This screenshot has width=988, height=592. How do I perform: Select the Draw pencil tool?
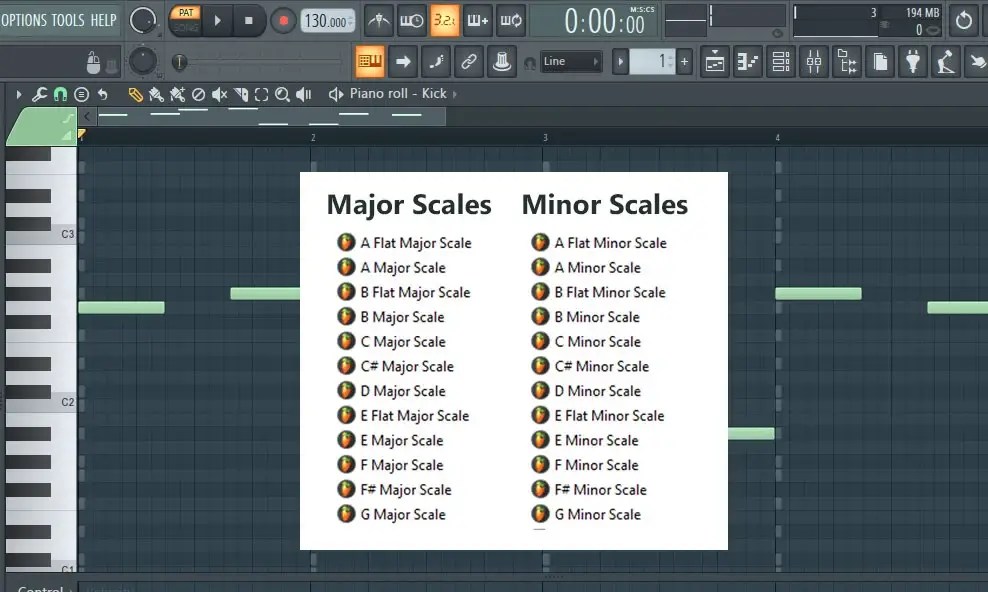tap(135, 94)
